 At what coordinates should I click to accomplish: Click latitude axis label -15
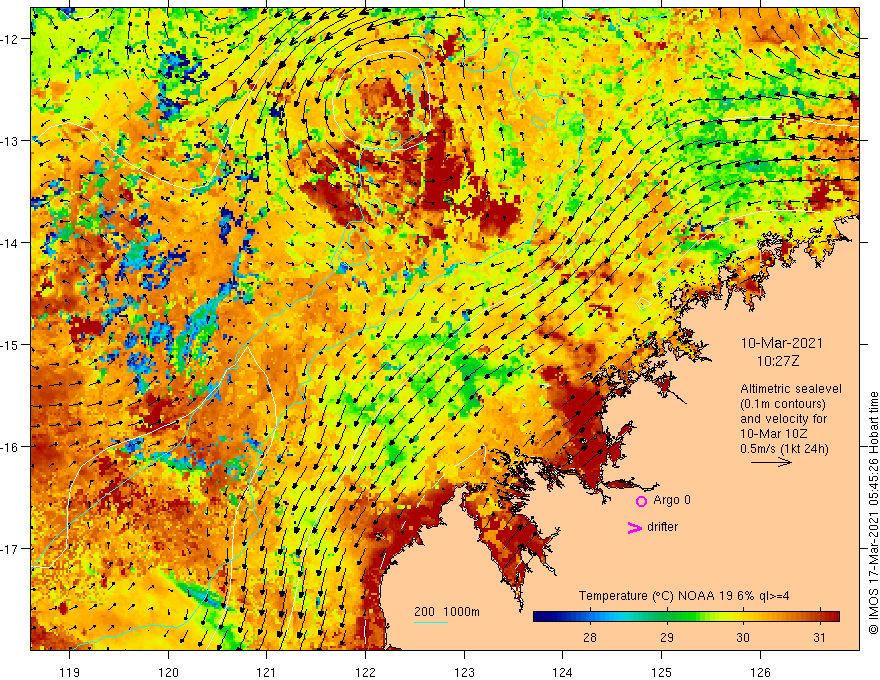pyautogui.click(x=11, y=344)
